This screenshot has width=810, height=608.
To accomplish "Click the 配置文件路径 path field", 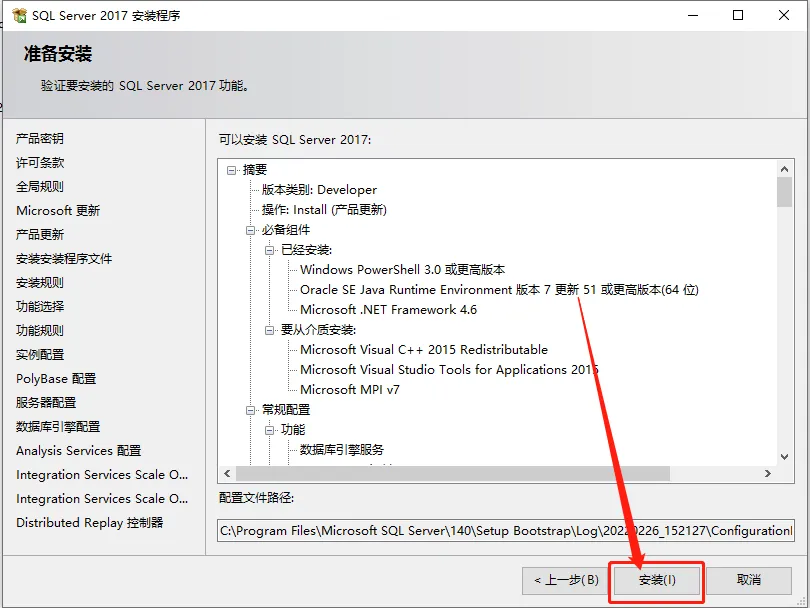I will [x=506, y=531].
